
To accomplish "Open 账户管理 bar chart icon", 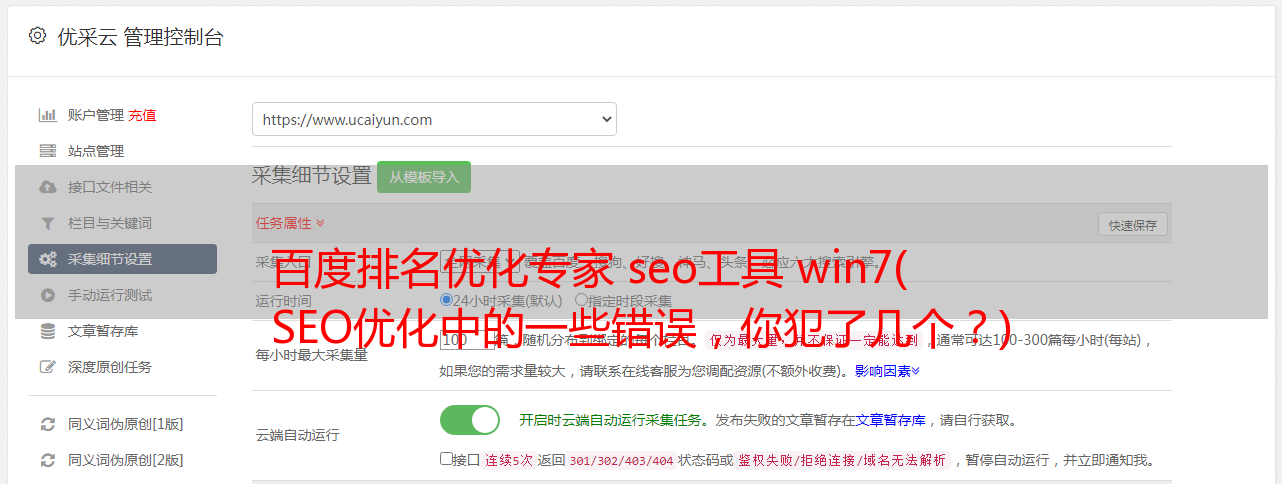I will [47, 115].
